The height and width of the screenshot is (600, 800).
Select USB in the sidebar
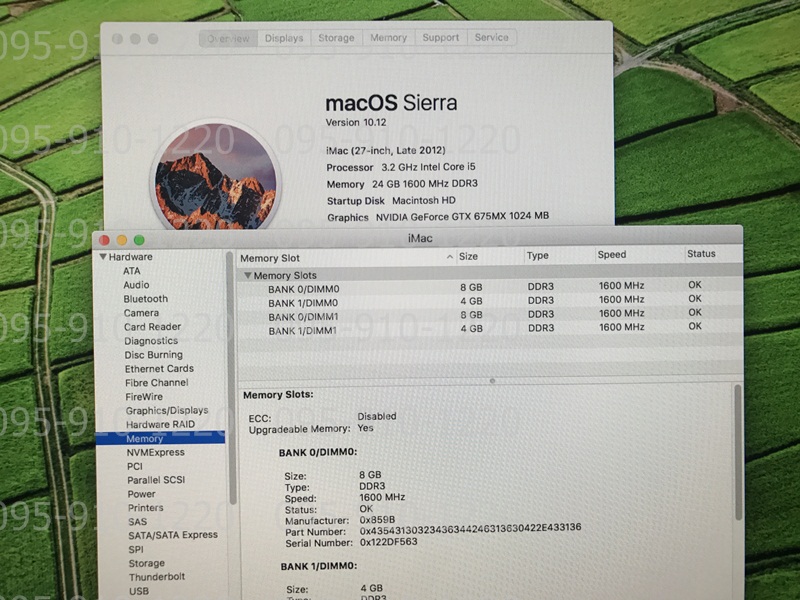tap(139, 591)
